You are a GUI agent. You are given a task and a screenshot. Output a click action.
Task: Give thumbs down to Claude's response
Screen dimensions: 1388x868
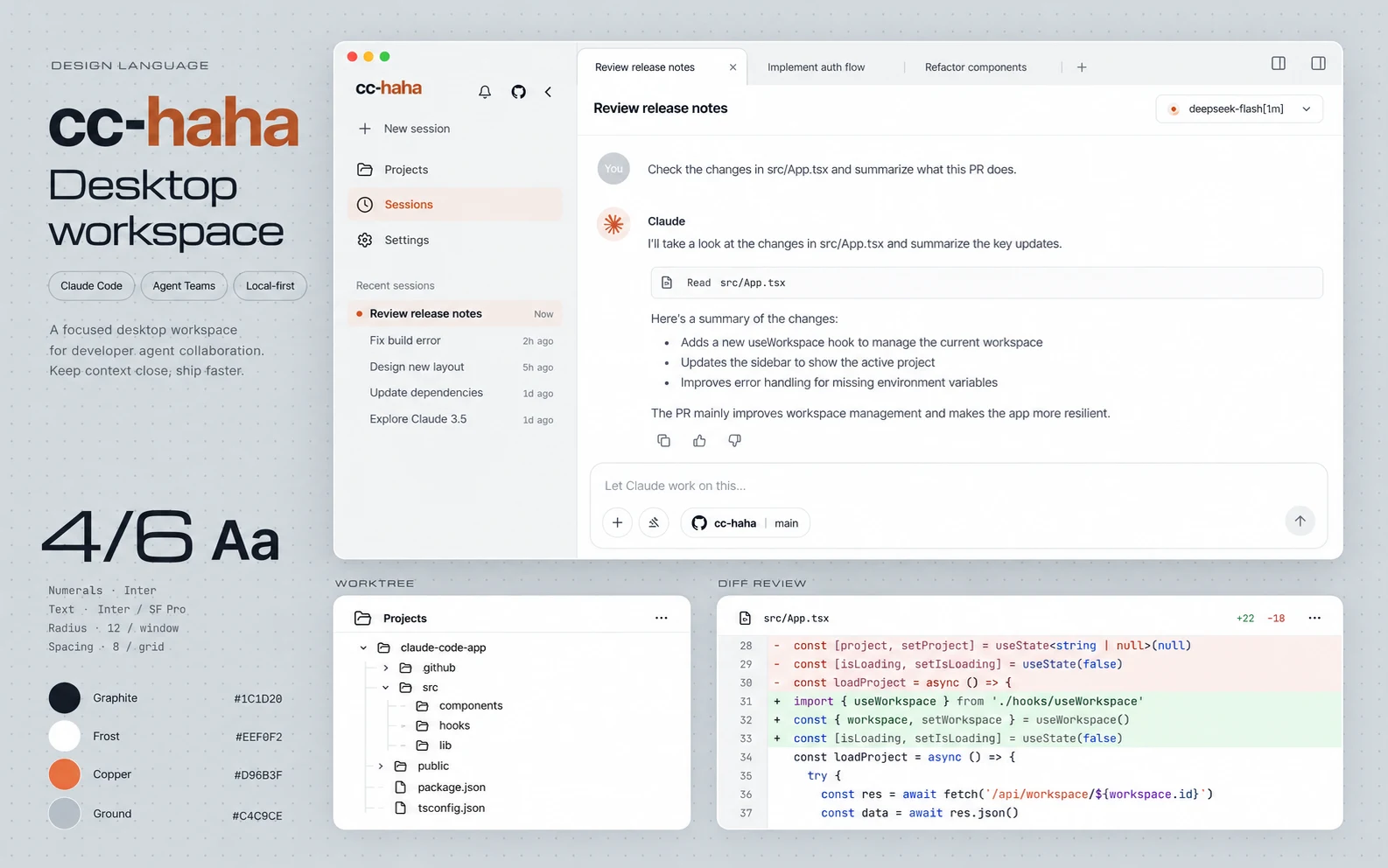[x=735, y=440]
